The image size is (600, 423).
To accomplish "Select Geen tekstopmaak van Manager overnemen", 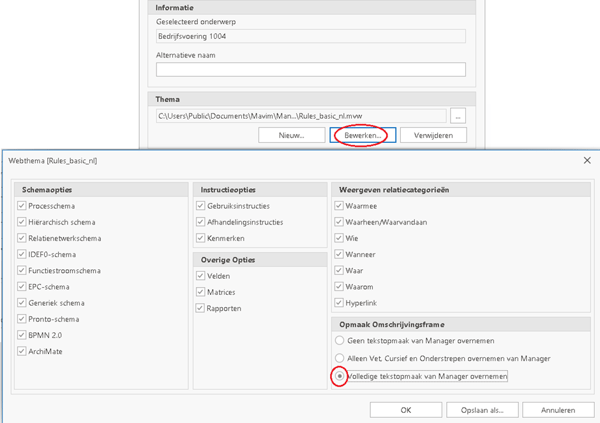I will pyautogui.click(x=341, y=341).
